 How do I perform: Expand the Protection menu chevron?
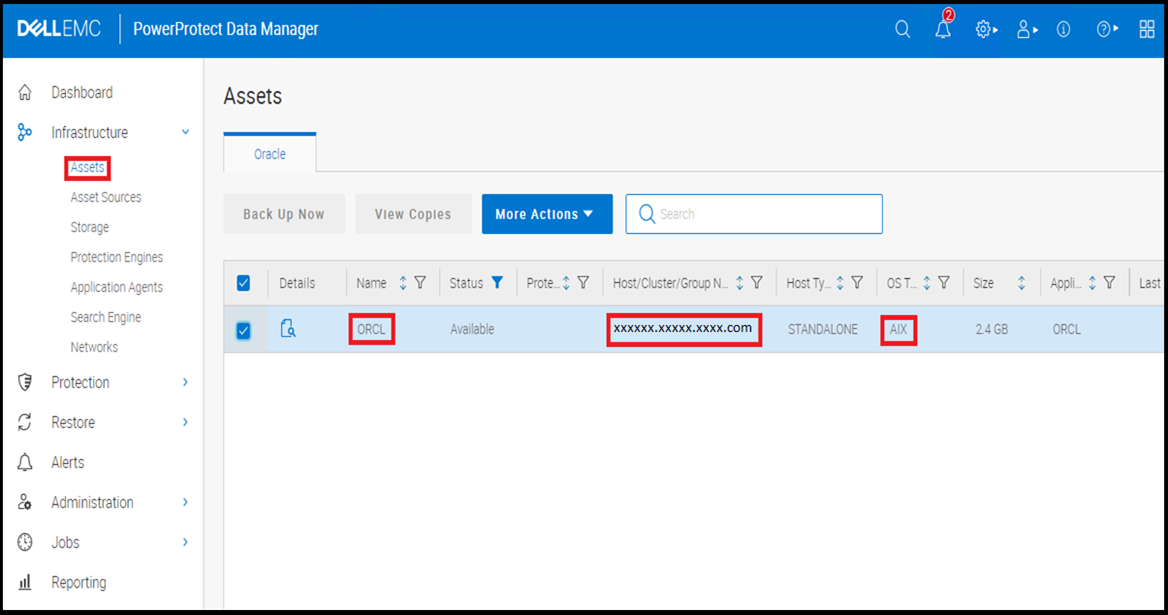click(x=185, y=382)
